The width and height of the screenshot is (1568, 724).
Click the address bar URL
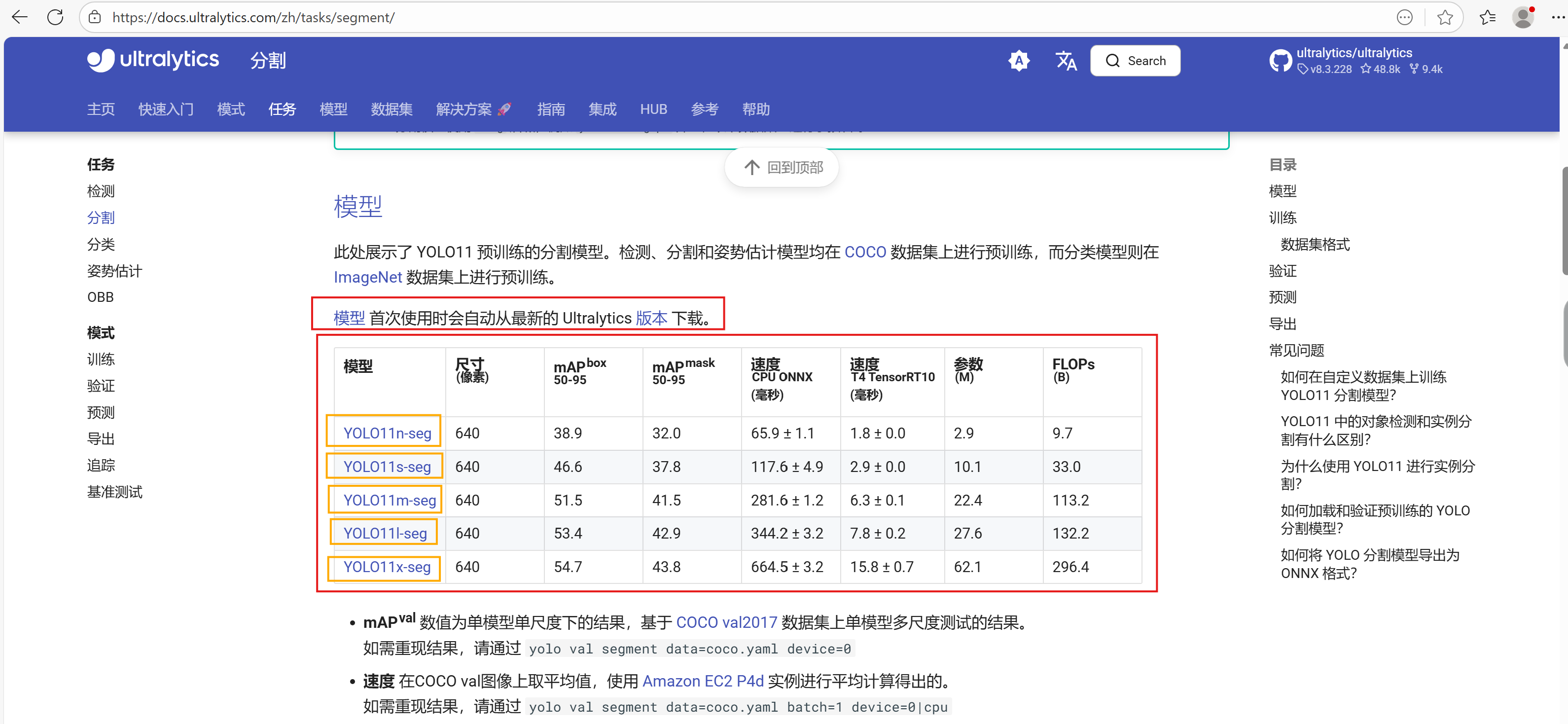pyautogui.click(x=253, y=17)
